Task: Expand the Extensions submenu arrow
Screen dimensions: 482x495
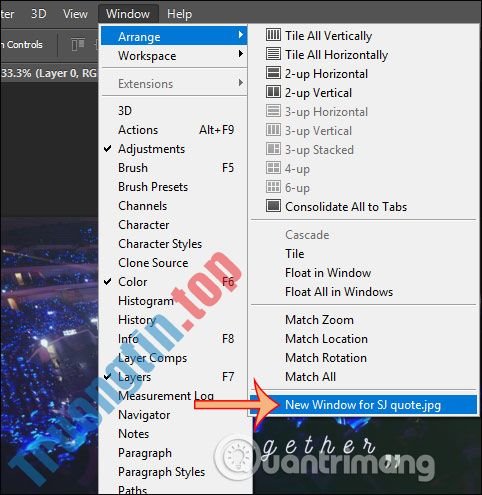Action: tap(241, 82)
